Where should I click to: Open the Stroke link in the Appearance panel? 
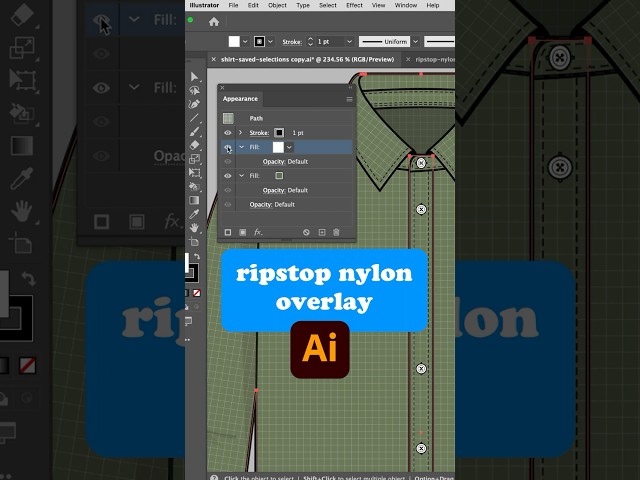(x=259, y=133)
